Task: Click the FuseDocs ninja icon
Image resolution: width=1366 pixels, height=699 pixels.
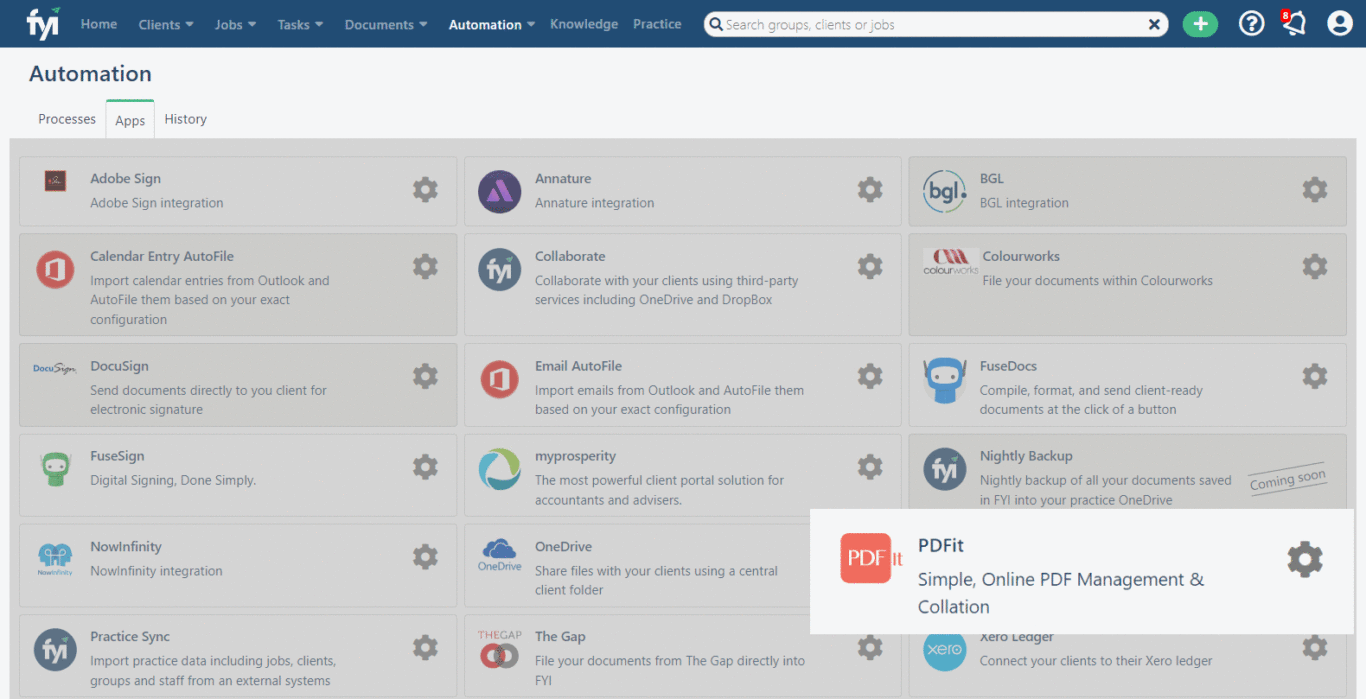Action: click(944, 379)
